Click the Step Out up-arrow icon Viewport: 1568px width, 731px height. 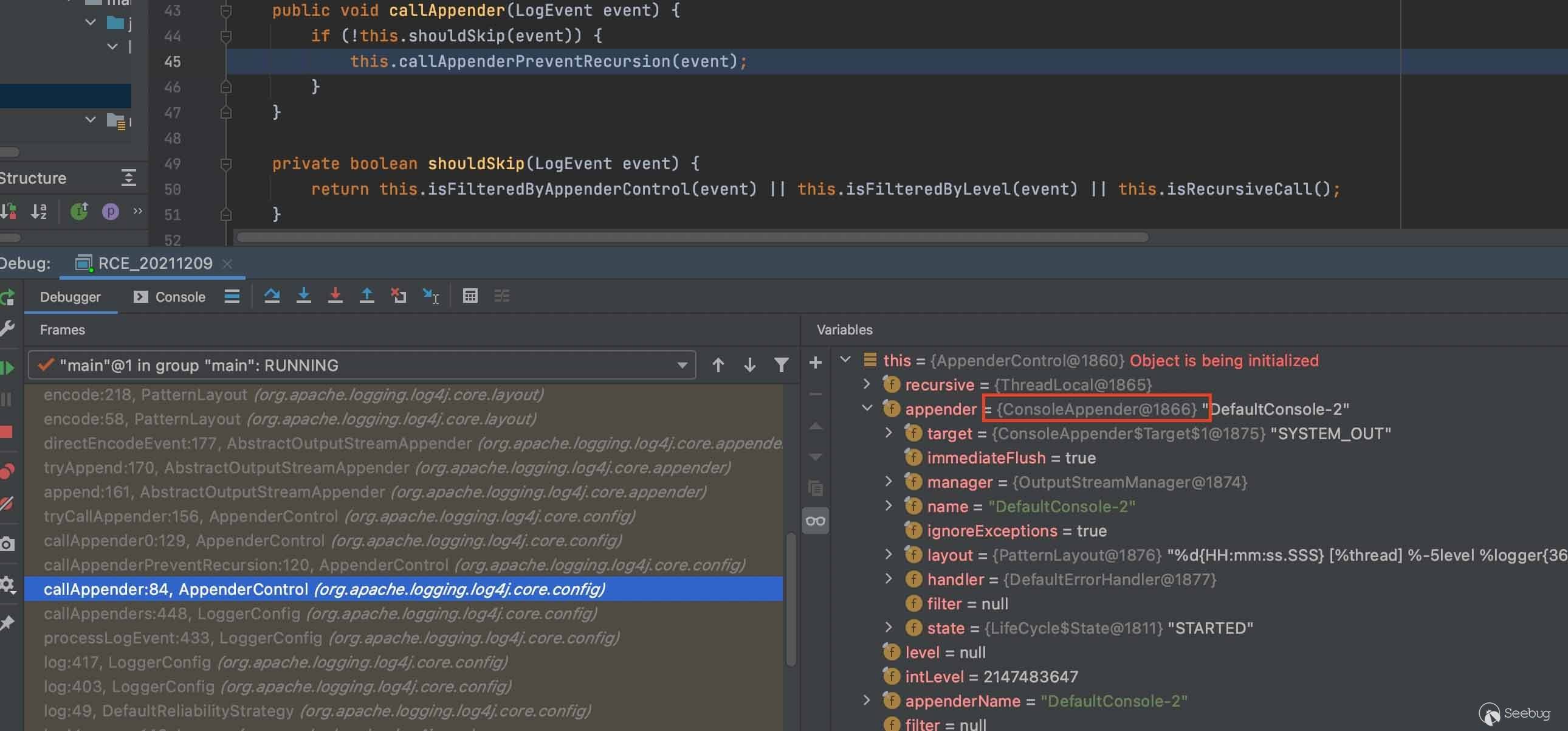click(366, 296)
